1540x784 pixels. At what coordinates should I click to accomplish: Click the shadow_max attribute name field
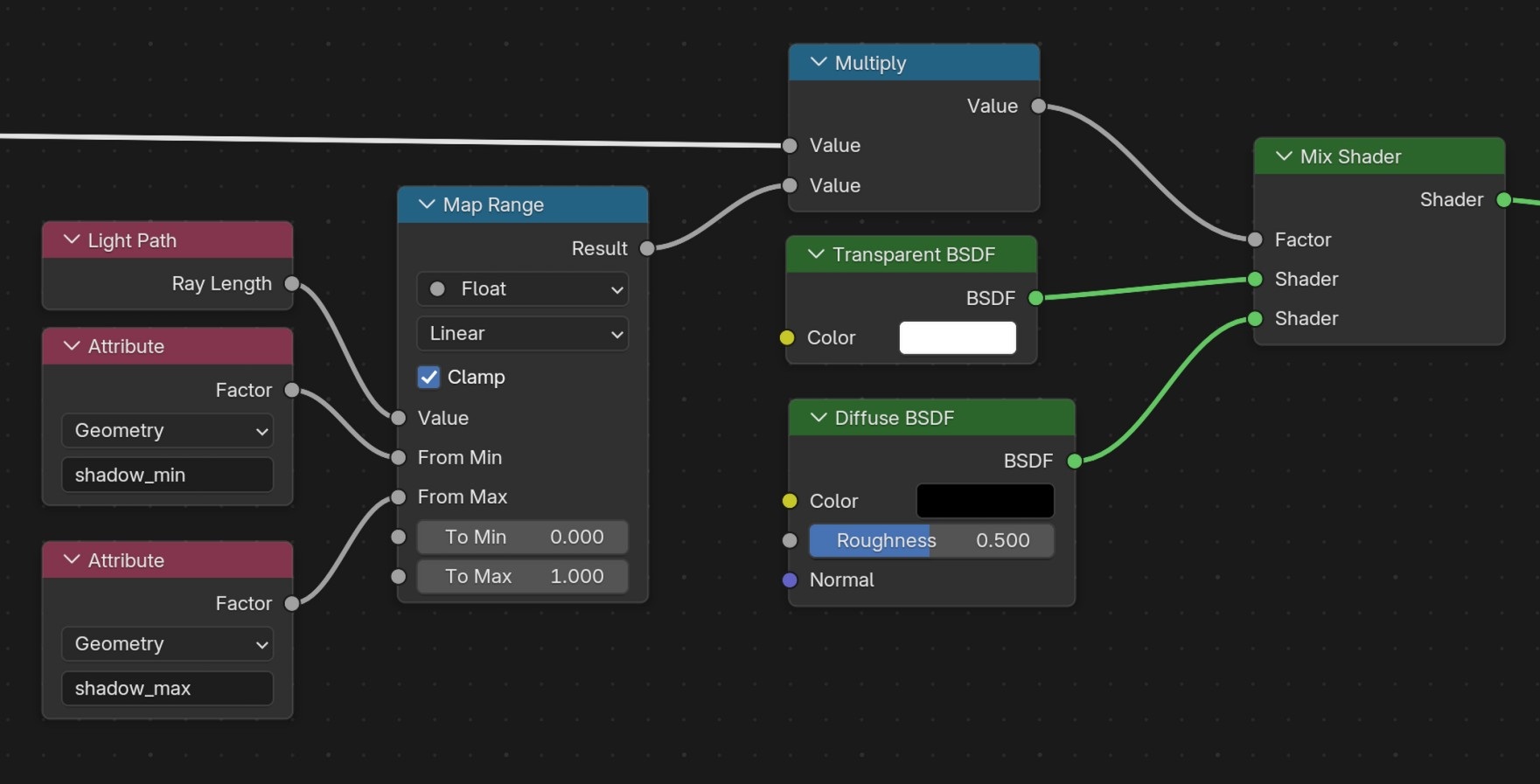tap(167, 688)
